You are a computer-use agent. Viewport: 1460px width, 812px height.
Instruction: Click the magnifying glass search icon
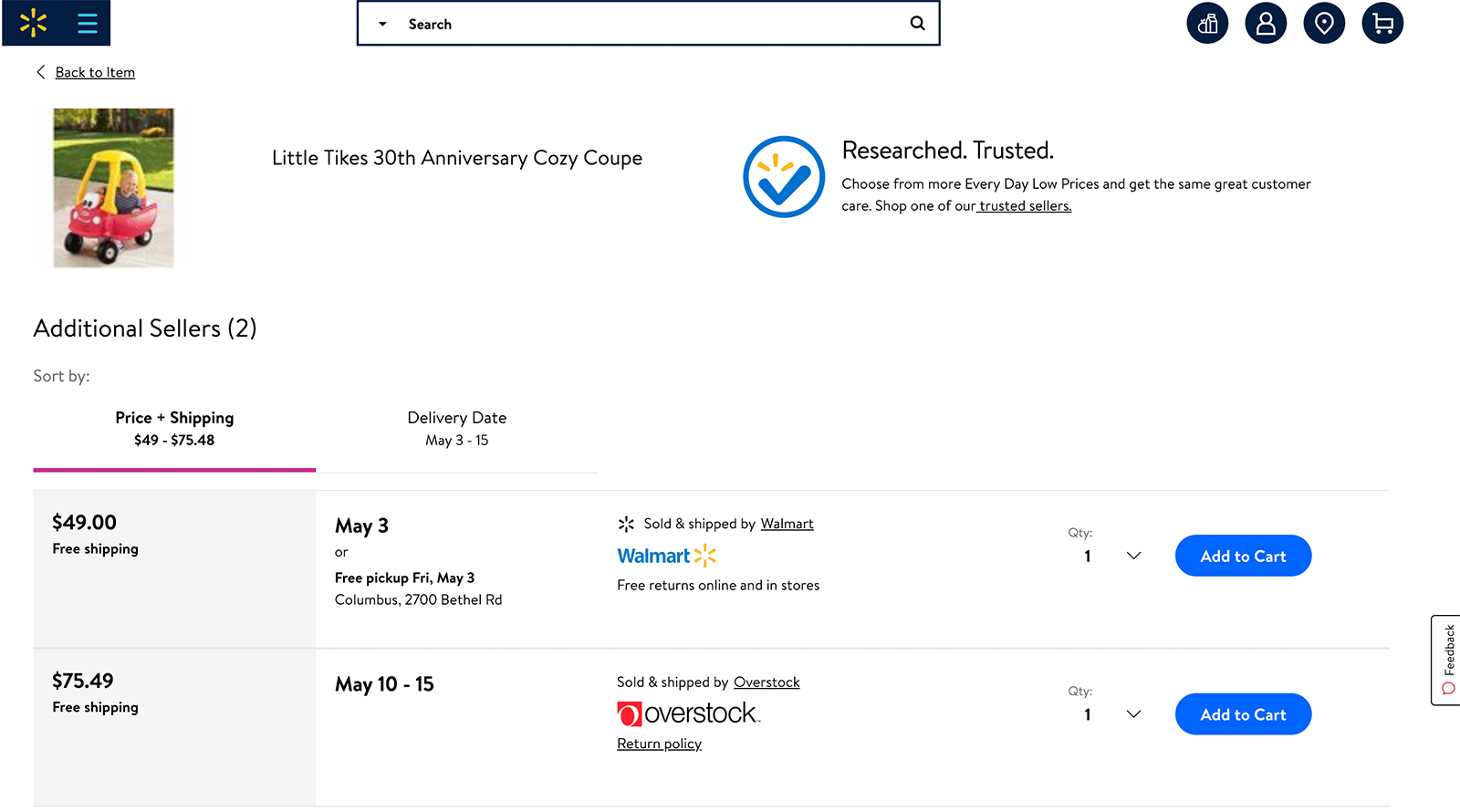pyautogui.click(x=918, y=24)
